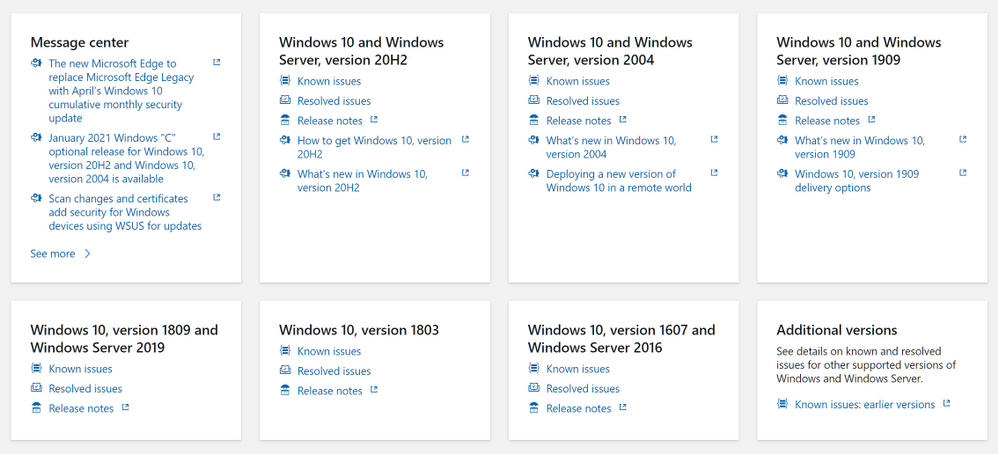Click Release notes icon in 20H2 card
The width and height of the screenshot is (998, 454).
click(285, 120)
